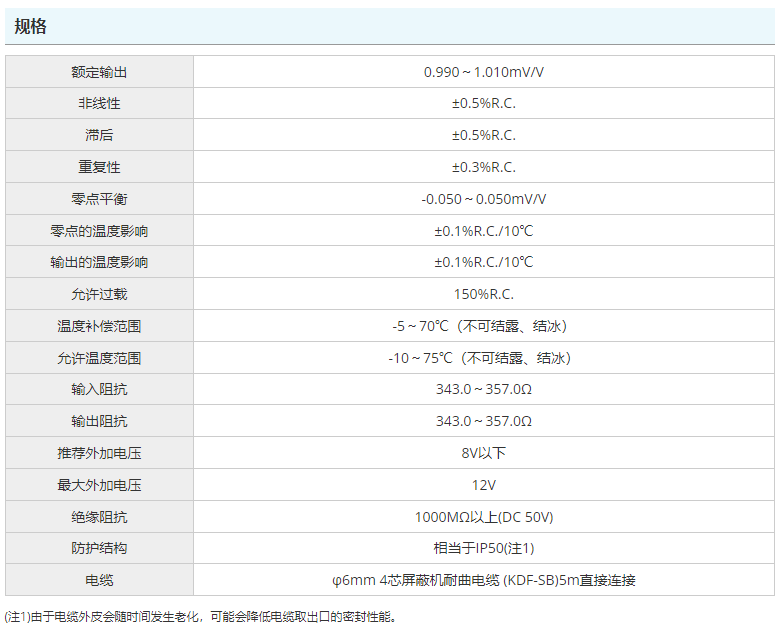Click the 温度补偿范围 label
The height and width of the screenshot is (636, 781).
99,326
